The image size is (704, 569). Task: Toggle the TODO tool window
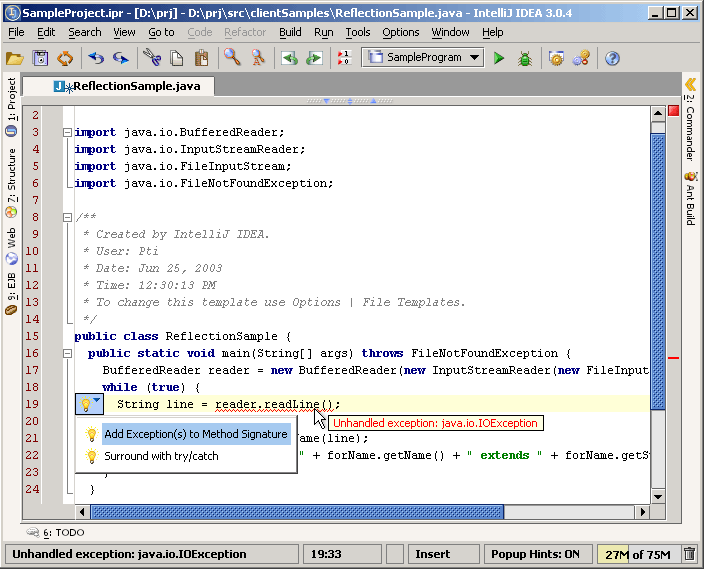(55, 532)
